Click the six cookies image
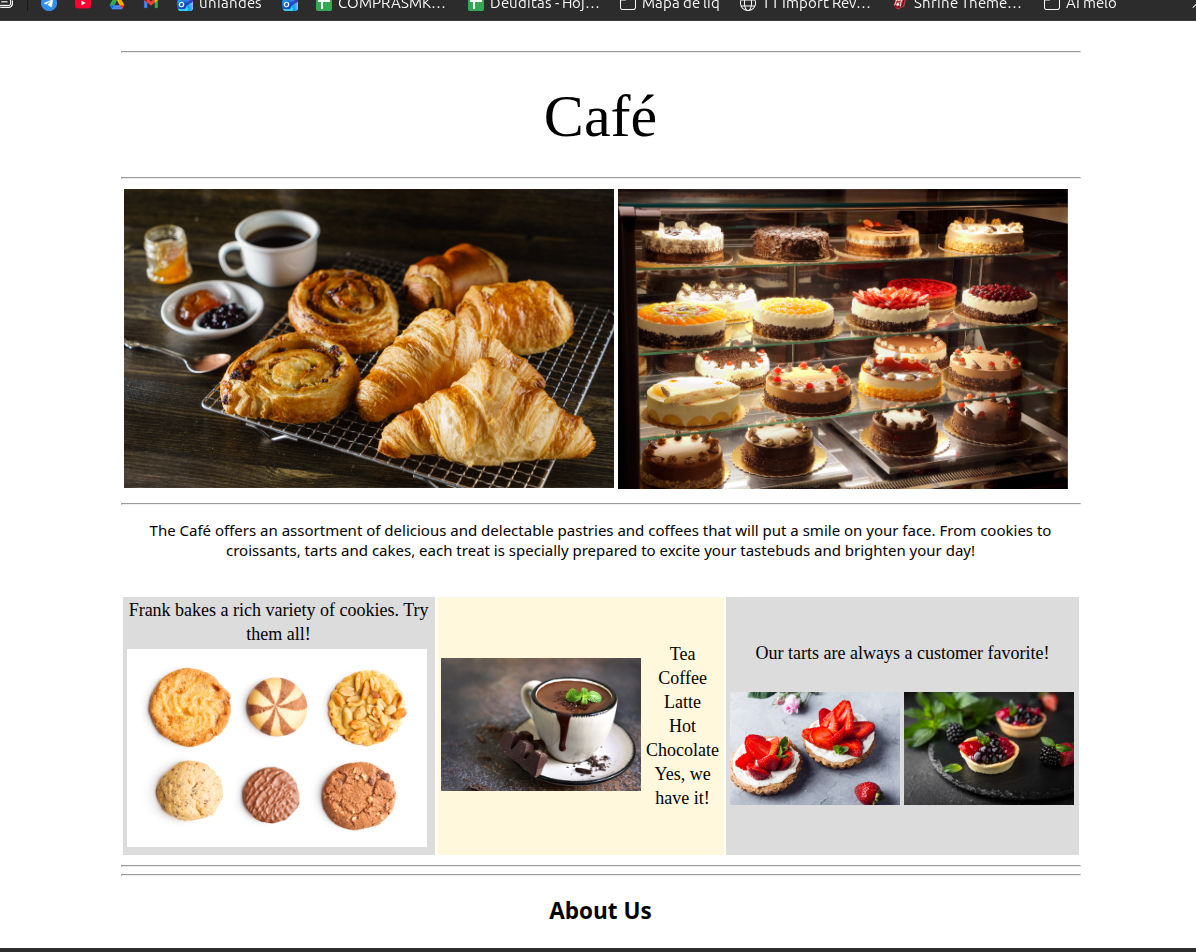Viewport: 1196px width, 952px height. 277,748
